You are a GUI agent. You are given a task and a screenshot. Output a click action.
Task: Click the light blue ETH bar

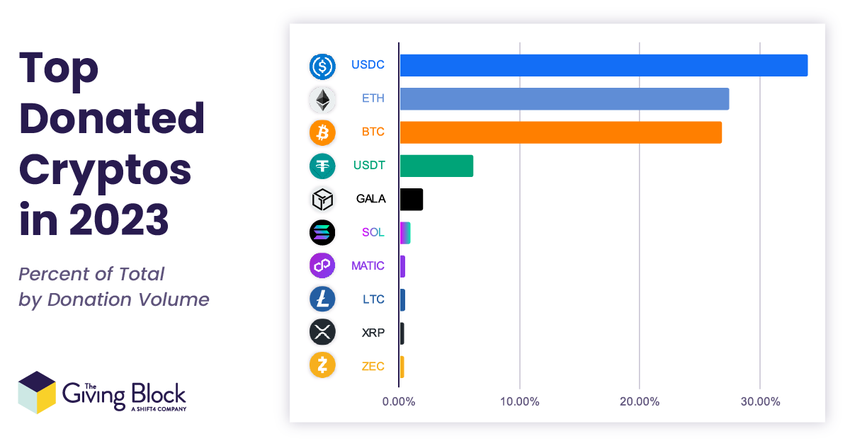point(564,99)
